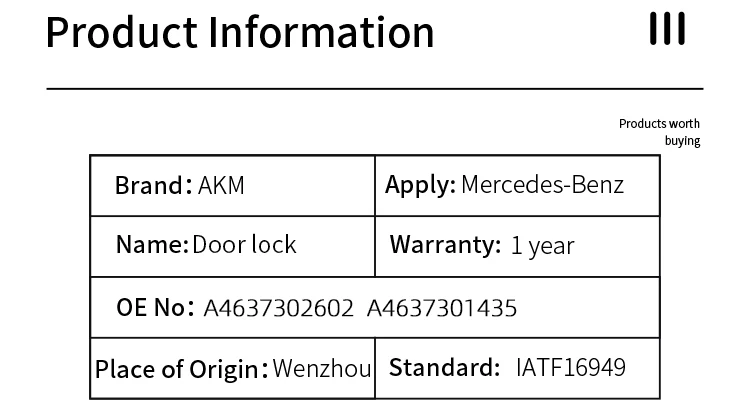The image size is (750, 420).
Task: Select the Apply label
Action: coord(420,185)
